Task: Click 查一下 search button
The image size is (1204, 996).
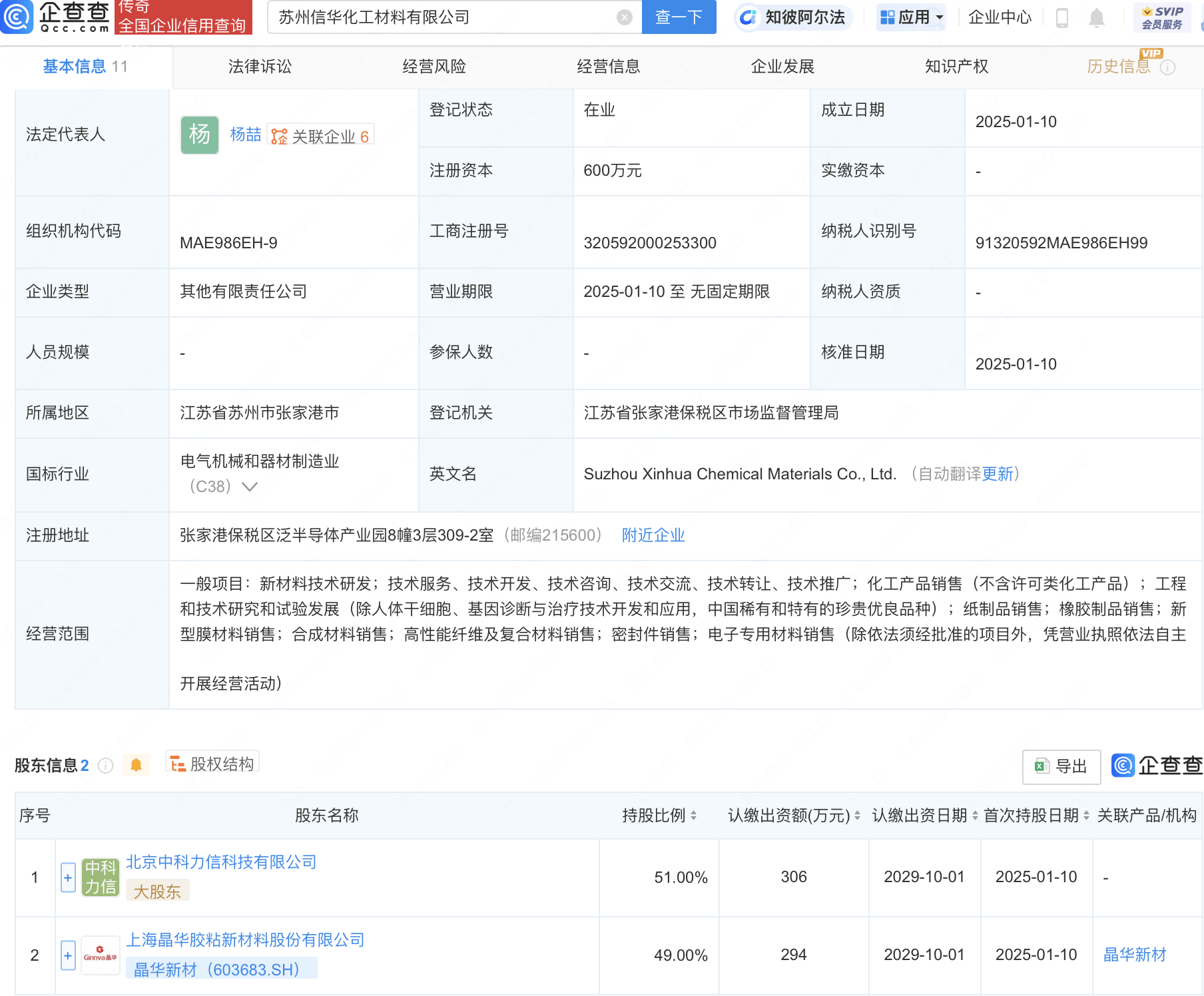Action: click(679, 17)
